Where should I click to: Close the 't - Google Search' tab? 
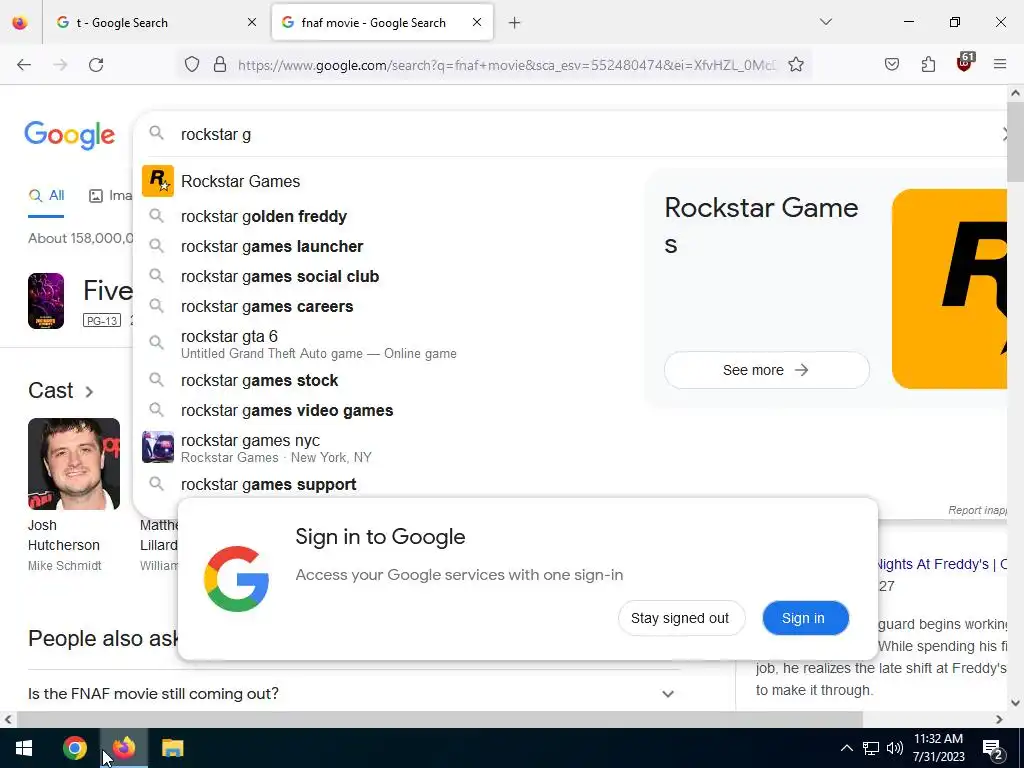point(251,22)
